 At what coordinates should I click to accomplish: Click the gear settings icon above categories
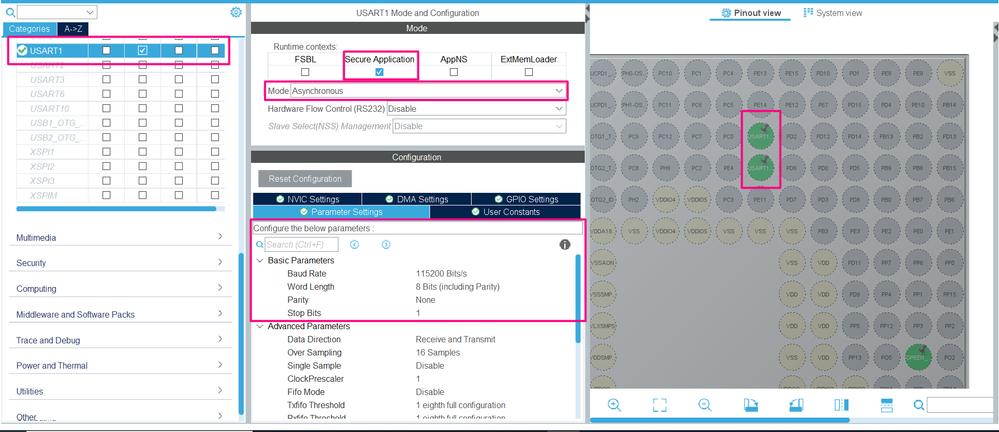tap(236, 12)
